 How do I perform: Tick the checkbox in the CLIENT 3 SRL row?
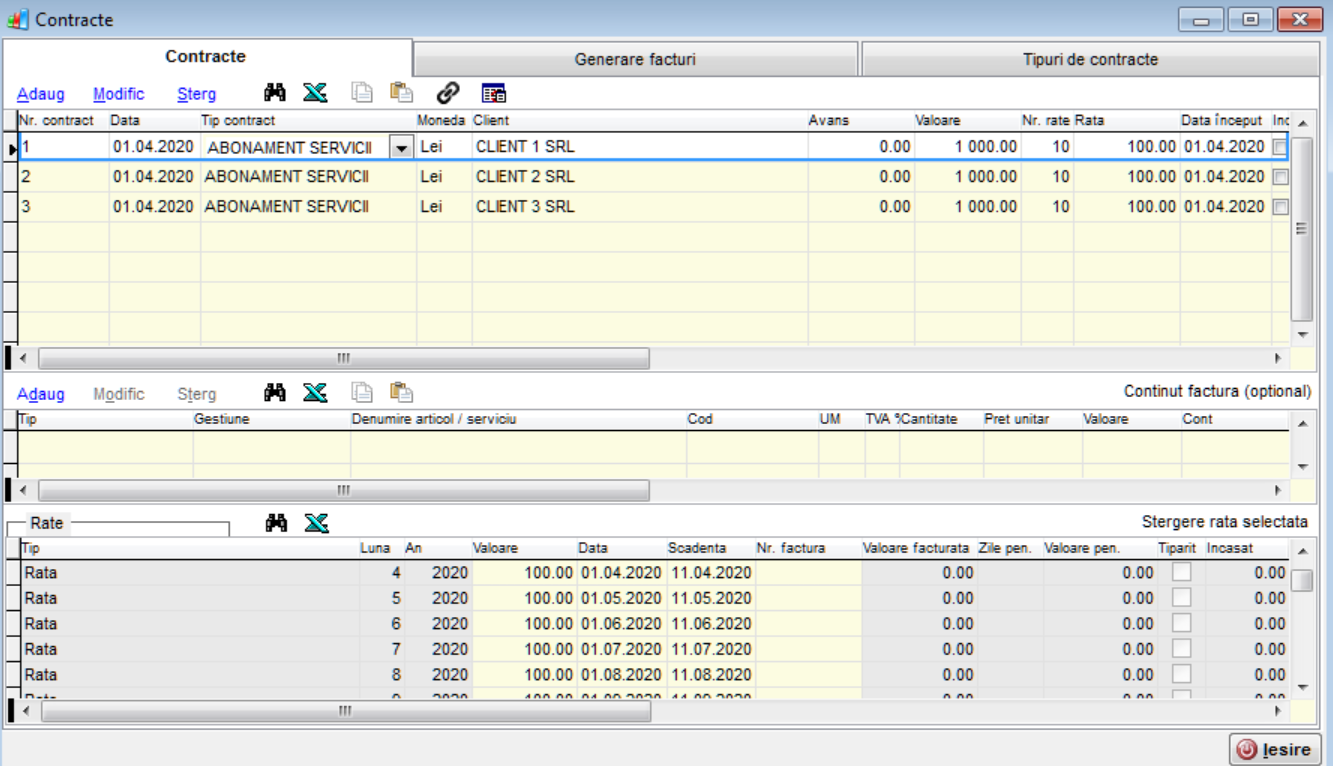point(1280,207)
